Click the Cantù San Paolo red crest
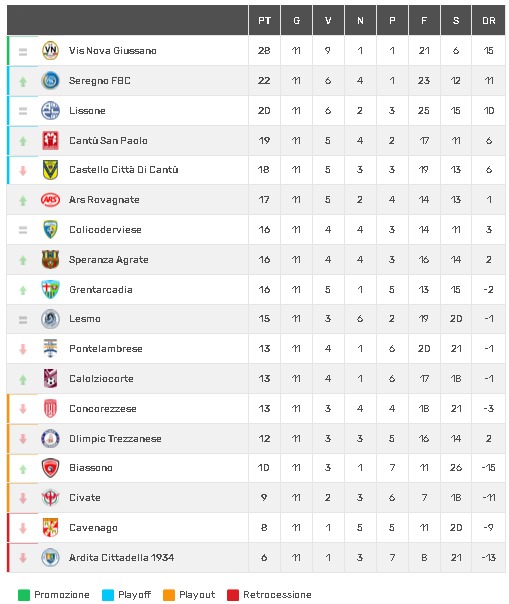 pos(50,140)
